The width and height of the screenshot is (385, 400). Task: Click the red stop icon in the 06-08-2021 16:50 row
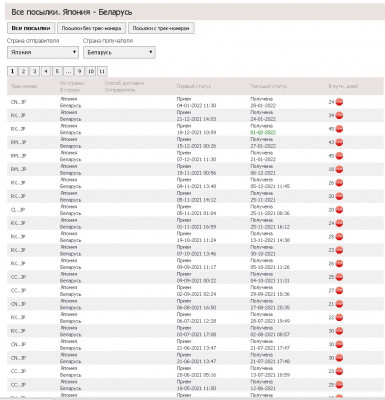coord(339,304)
